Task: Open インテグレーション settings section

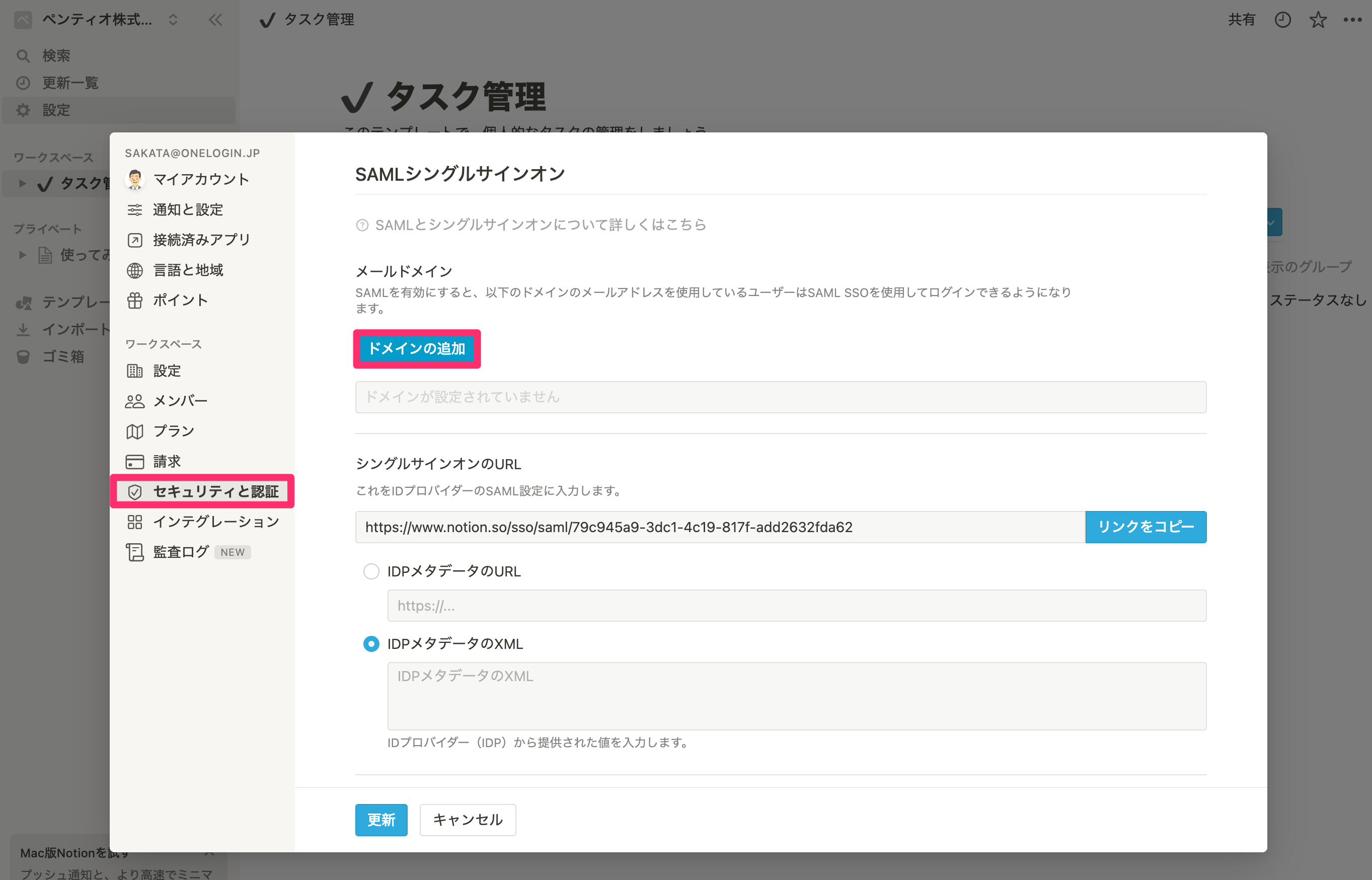Action: tap(202, 522)
